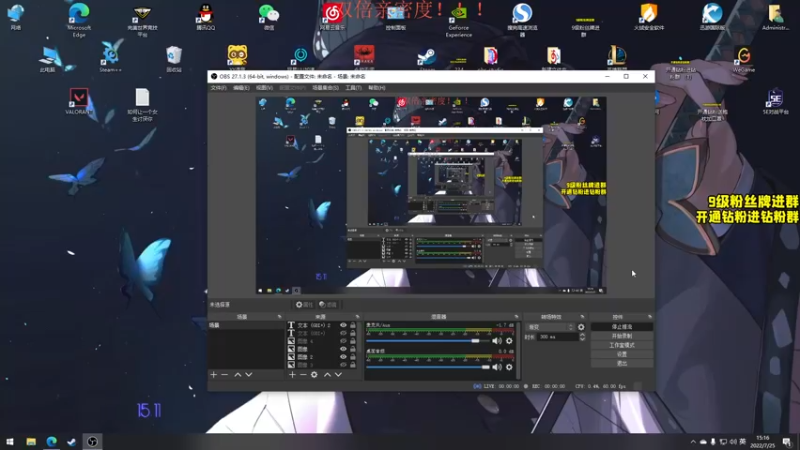Pop out the 转场特效 dock panel
Screen dimensions: 800x450
click(582, 317)
